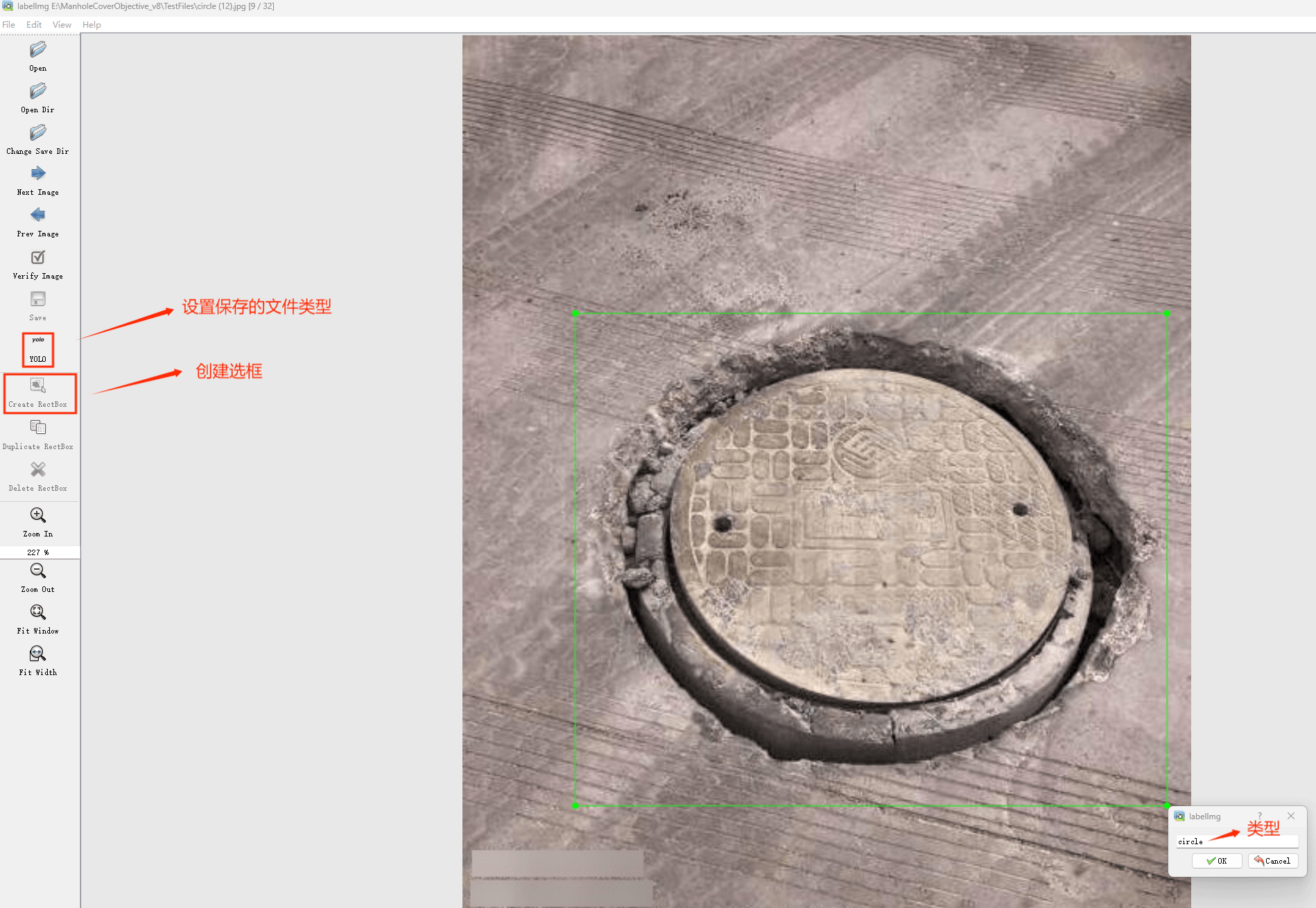Save the annotation with Save icon
The height and width of the screenshot is (908, 1316).
click(38, 299)
